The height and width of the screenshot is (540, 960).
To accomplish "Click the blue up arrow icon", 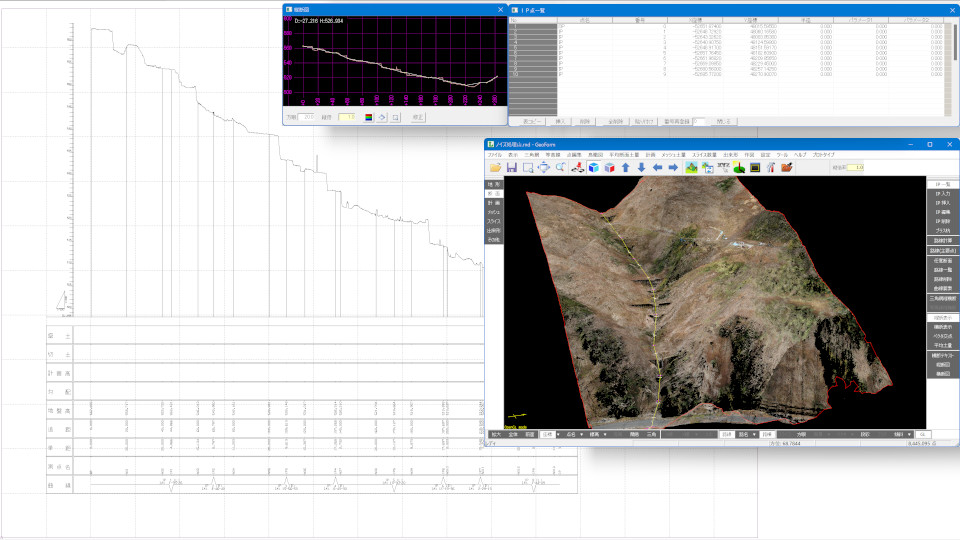I will tap(625, 168).
